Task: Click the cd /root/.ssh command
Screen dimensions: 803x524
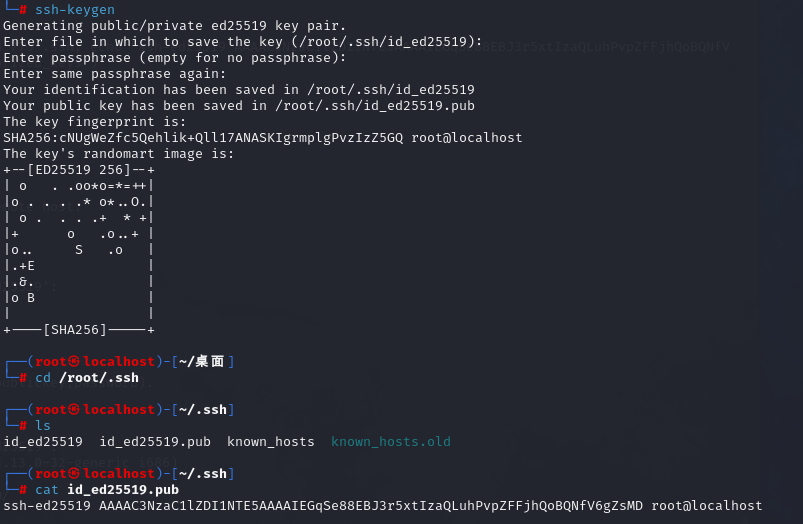Action: point(87,378)
